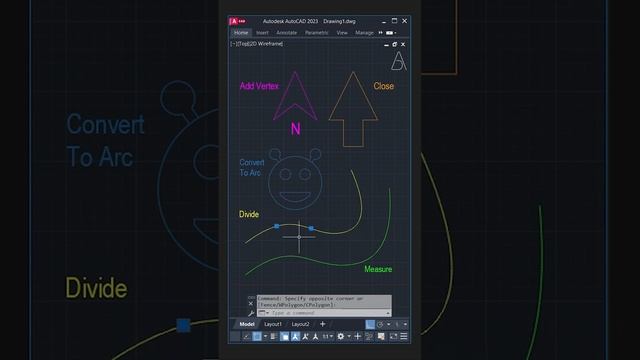This screenshot has width=640, height=360.
Task: Select the yellow Divide text
Action: [x=249, y=214]
